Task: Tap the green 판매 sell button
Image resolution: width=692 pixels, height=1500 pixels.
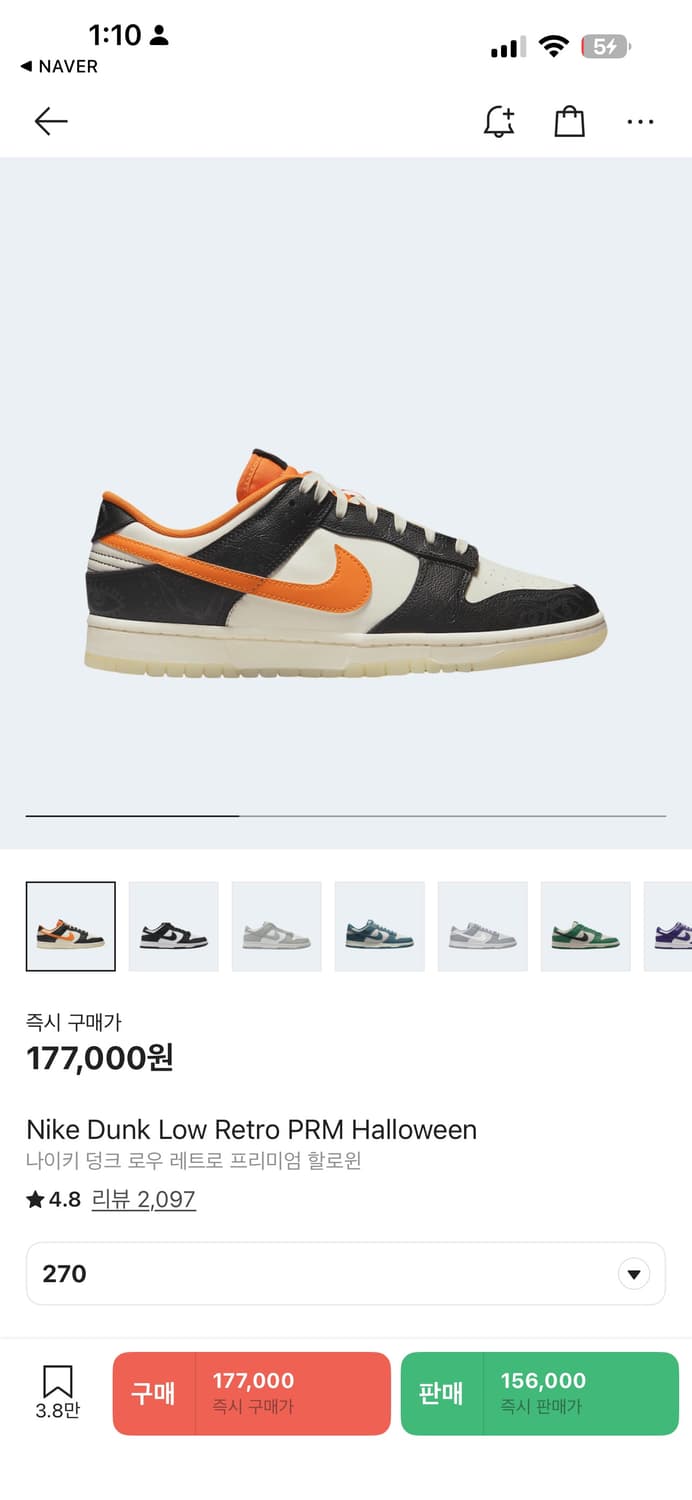Action: 540,1393
